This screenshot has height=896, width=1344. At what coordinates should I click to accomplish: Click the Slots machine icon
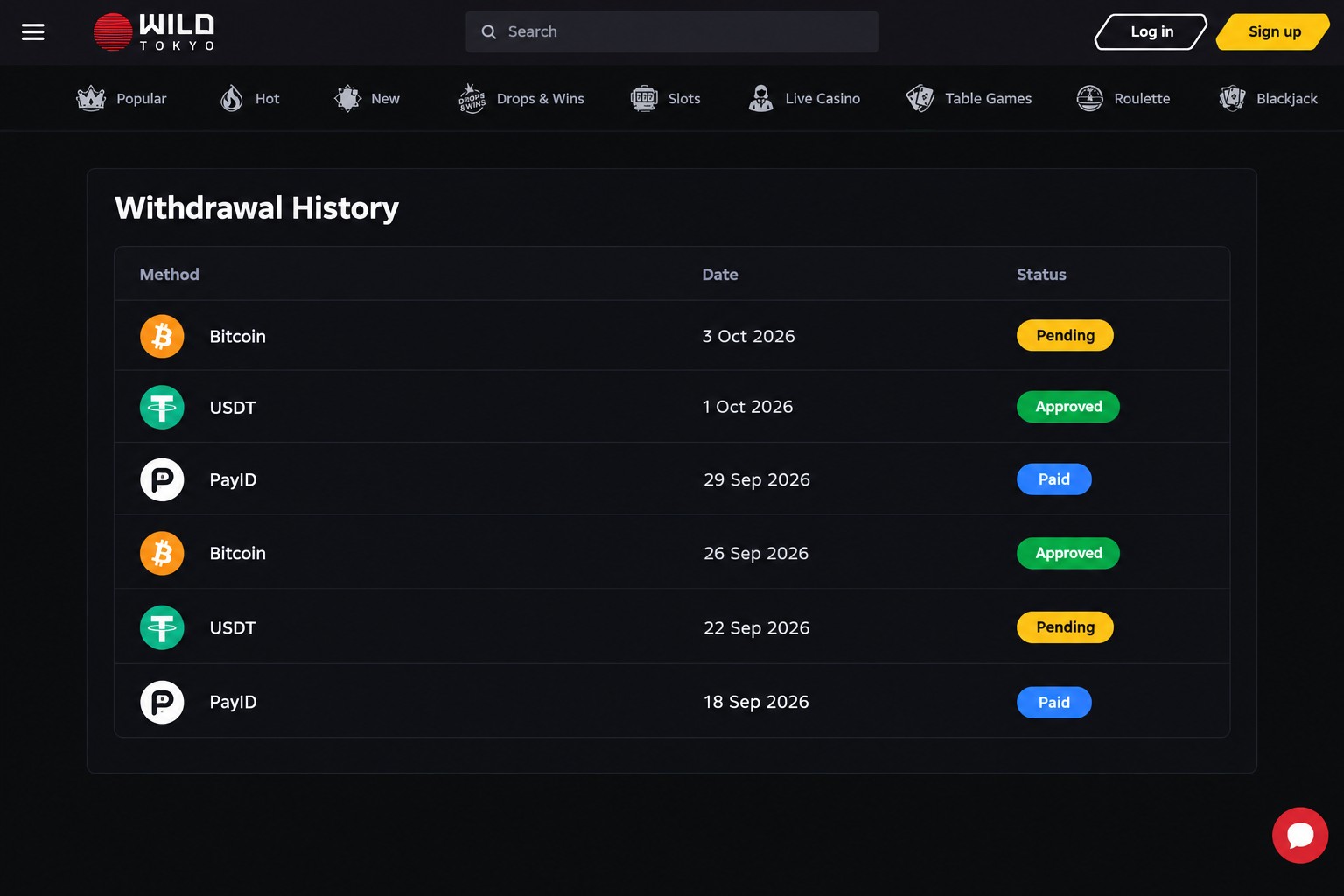pyautogui.click(x=644, y=99)
